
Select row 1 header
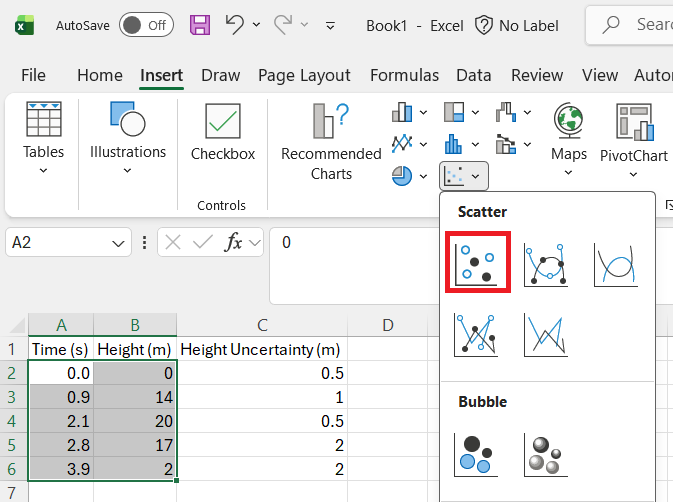point(14,349)
